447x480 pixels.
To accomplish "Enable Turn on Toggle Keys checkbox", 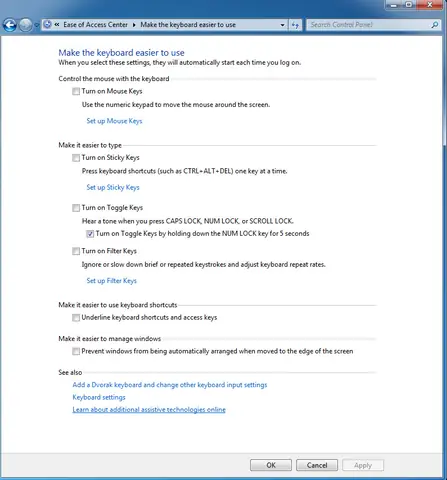I will tap(76, 208).
